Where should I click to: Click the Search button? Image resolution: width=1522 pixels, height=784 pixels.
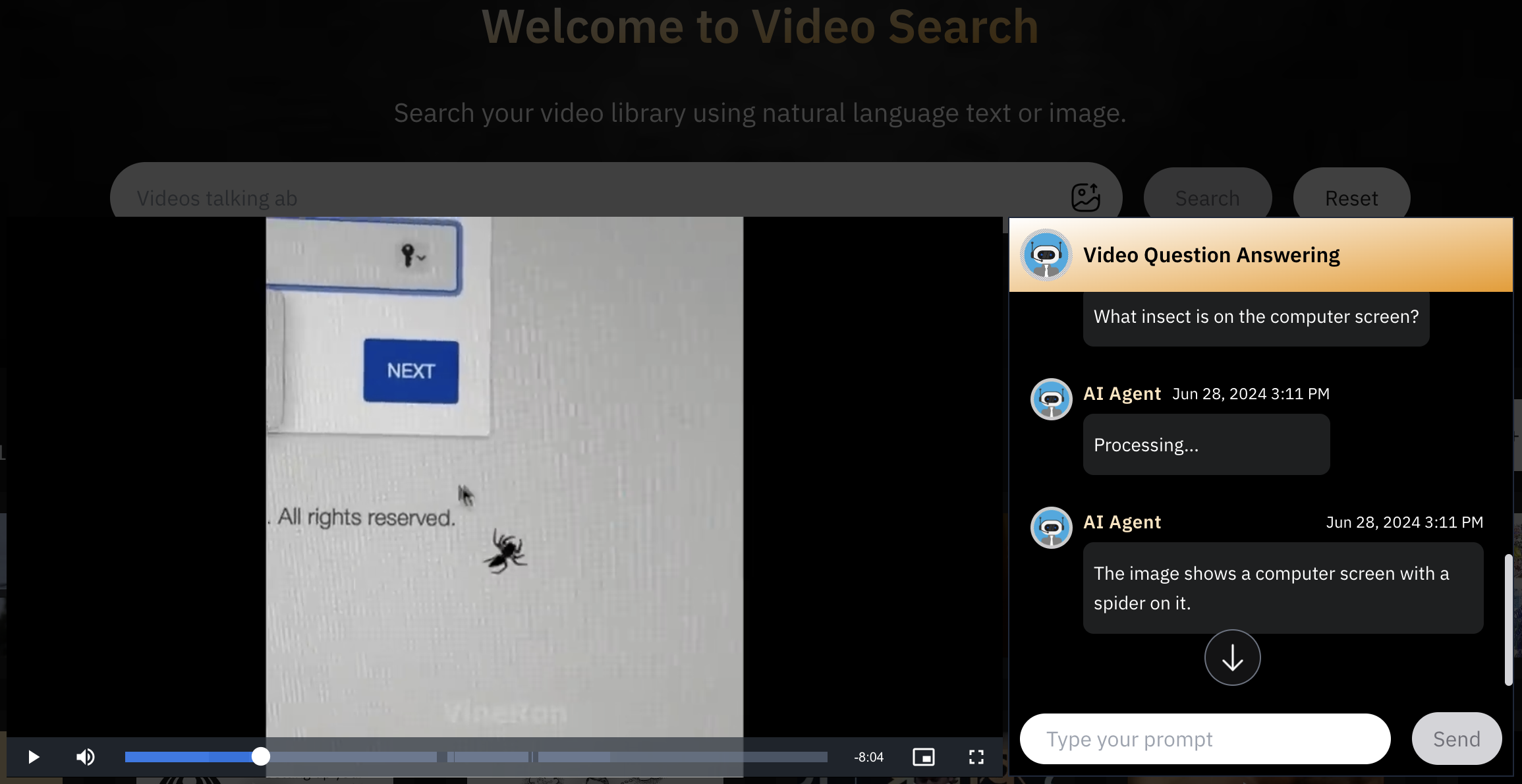click(x=1208, y=198)
